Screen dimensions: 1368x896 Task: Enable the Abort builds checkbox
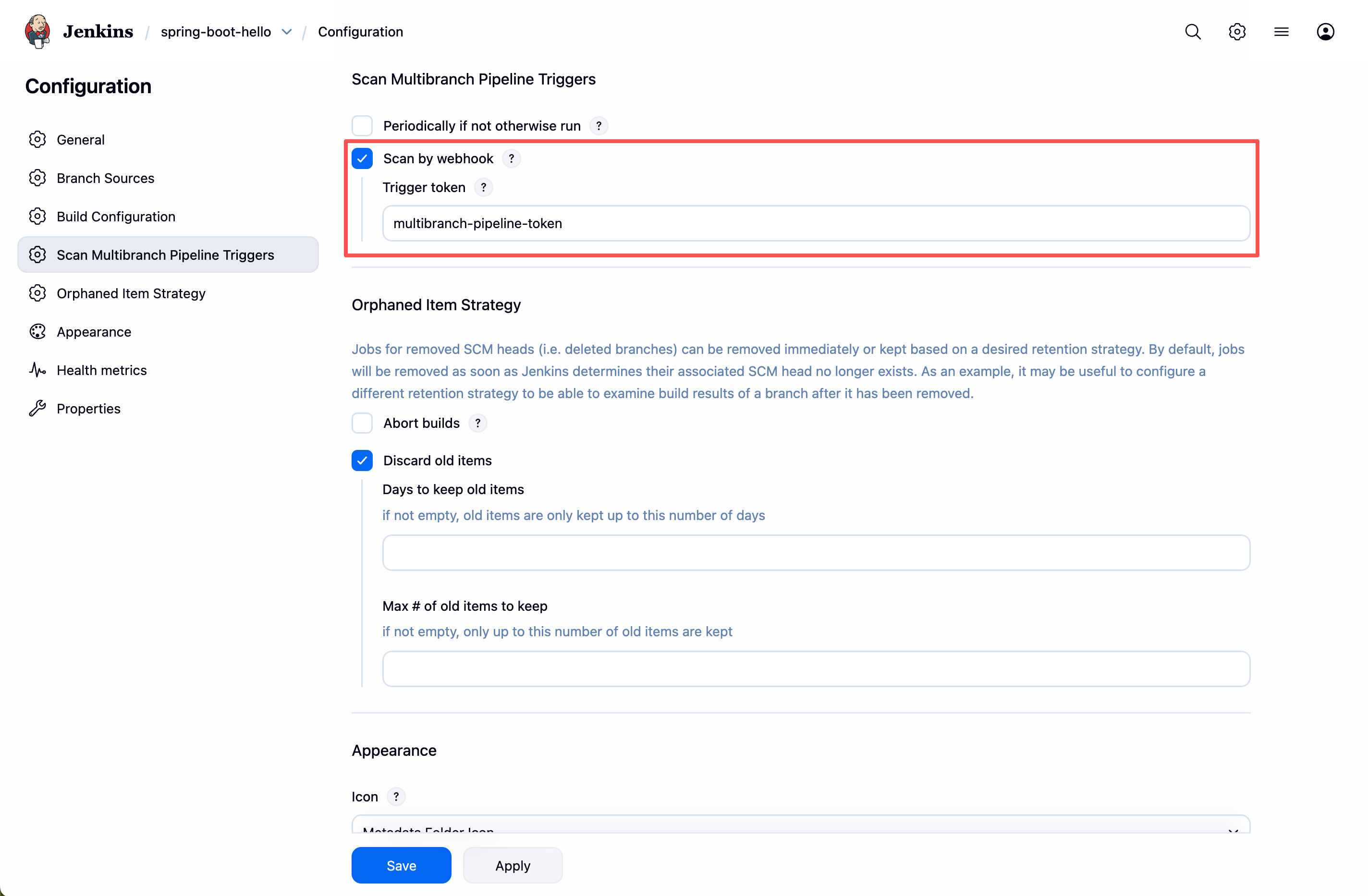point(362,423)
